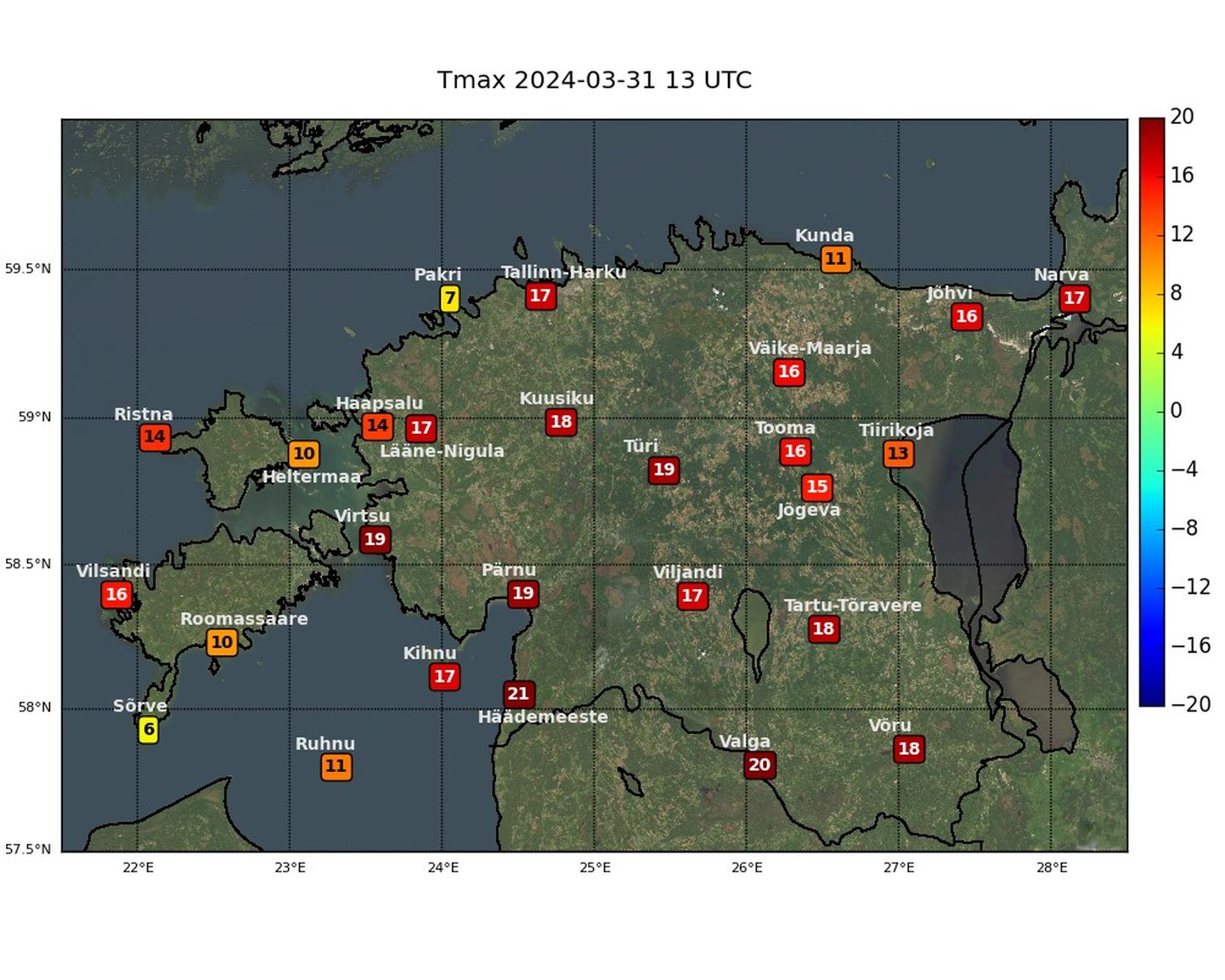The width and height of the screenshot is (1225, 980).
Task: Select the yellow Sõrve marker showing 6
Action: coord(149,729)
